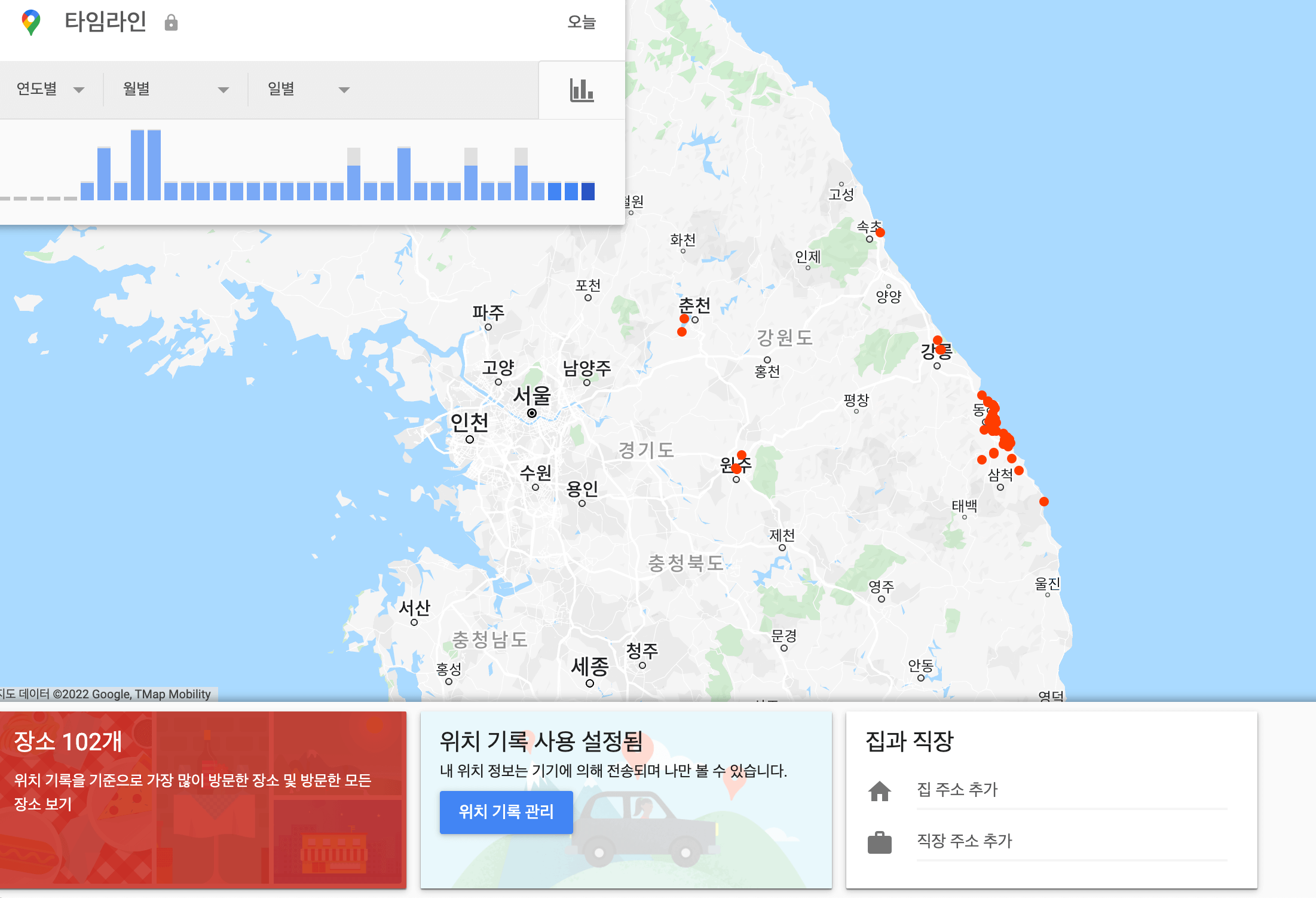Click the home icon beside 집 주소 추가
Image resolution: width=1316 pixels, height=898 pixels.
tap(879, 790)
